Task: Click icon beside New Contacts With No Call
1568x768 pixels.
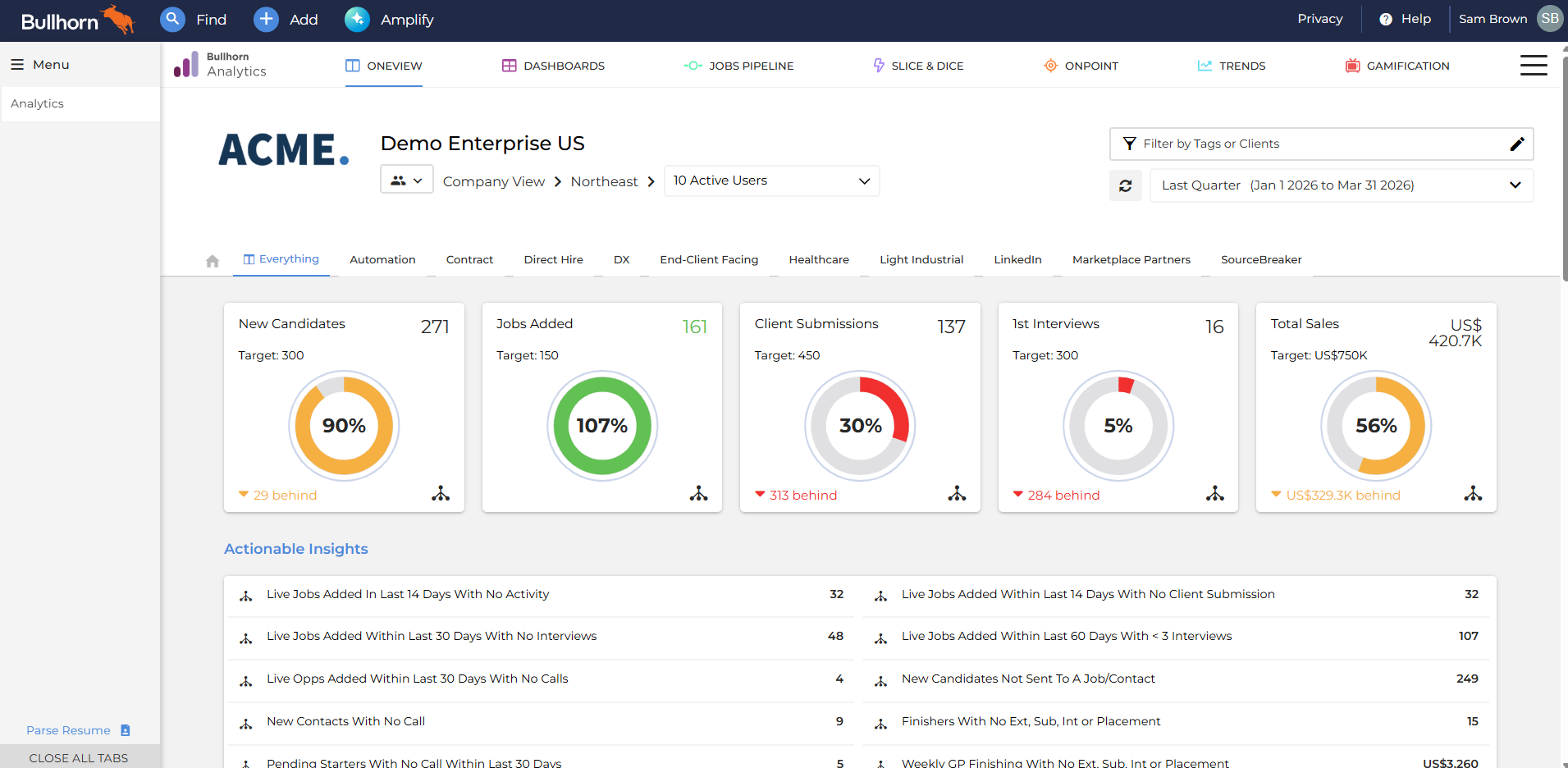Action: pyautogui.click(x=245, y=724)
